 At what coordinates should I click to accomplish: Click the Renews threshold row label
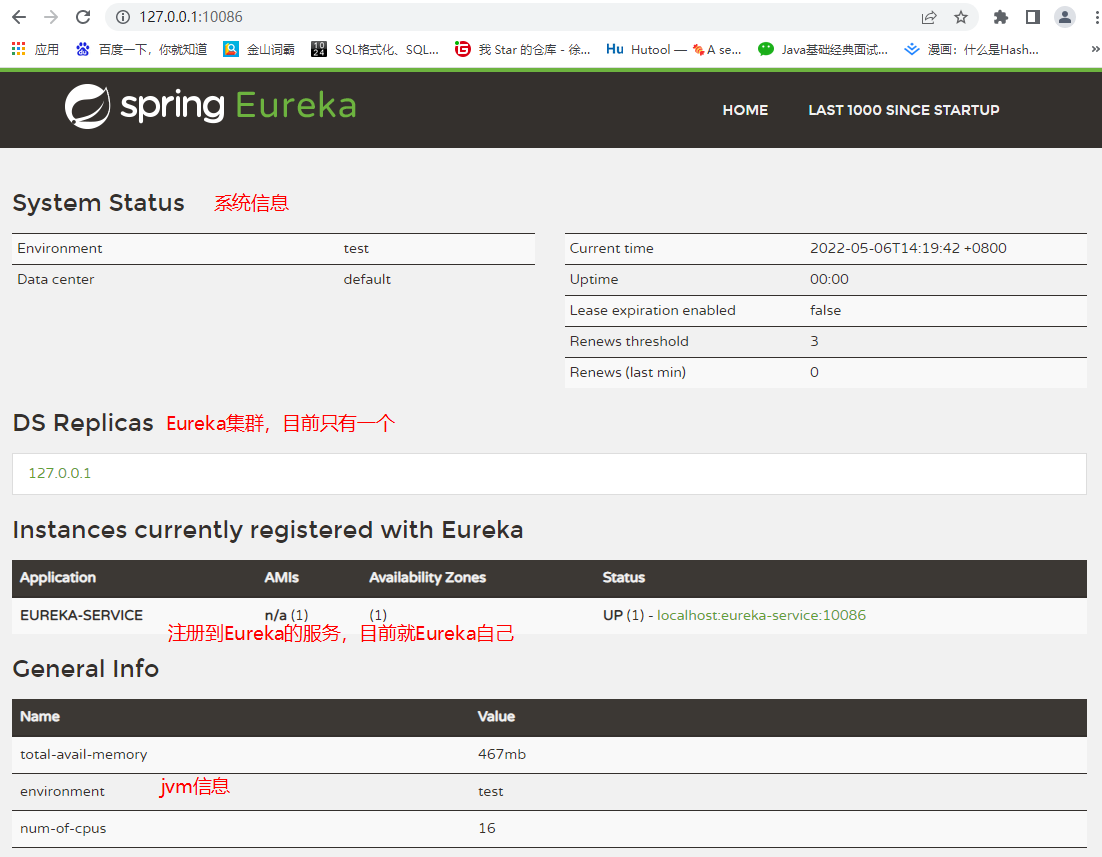point(629,341)
